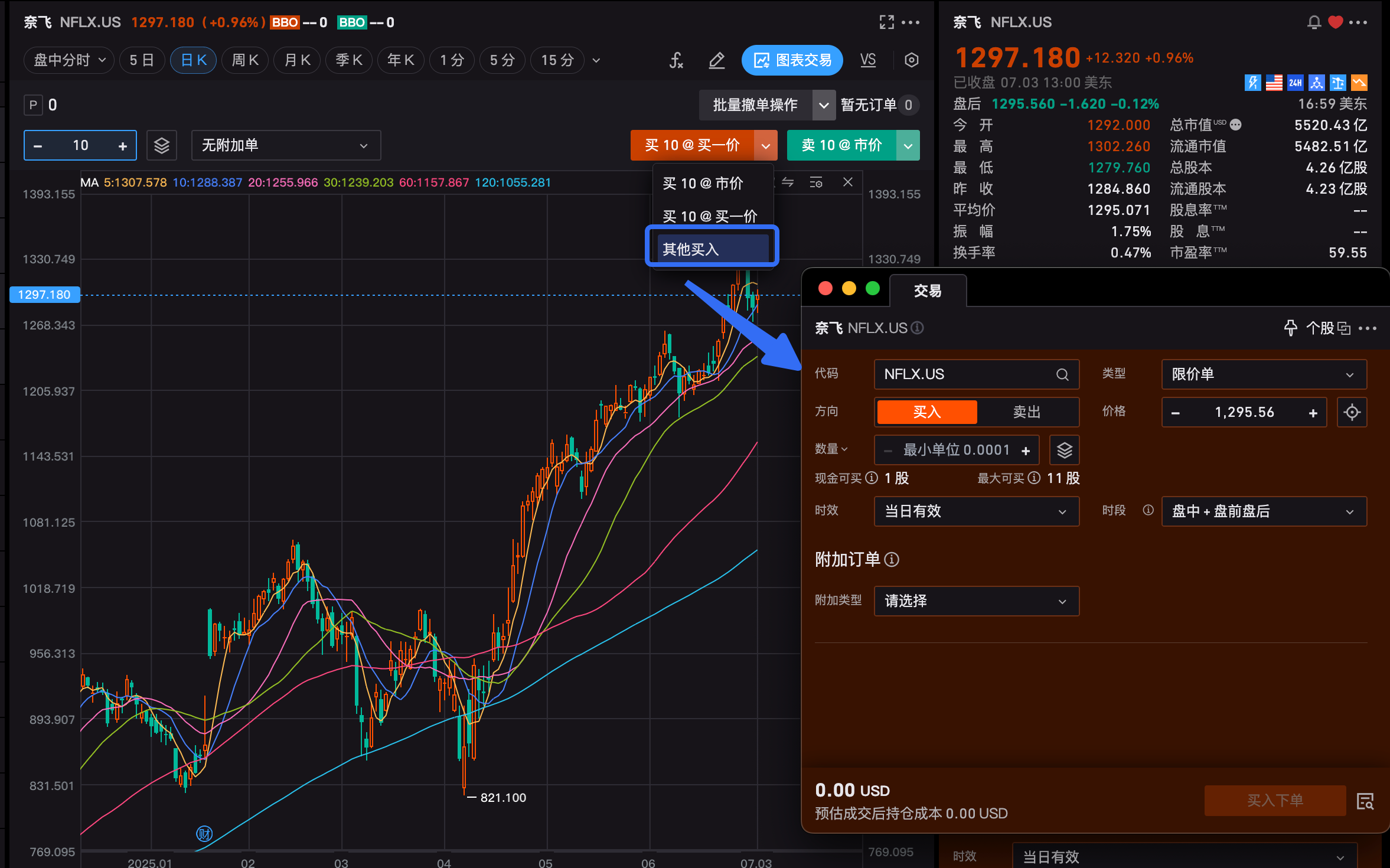Select 5日 chart period
Viewport: 1390px width, 868px height.
pyautogui.click(x=142, y=60)
